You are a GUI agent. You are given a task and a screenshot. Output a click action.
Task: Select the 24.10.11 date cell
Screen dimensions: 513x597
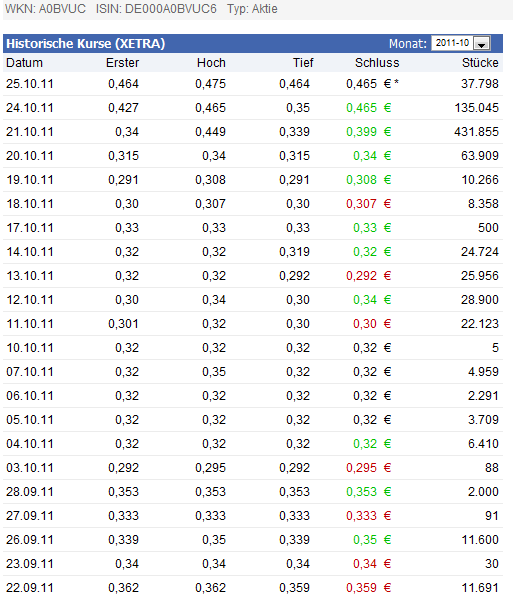pos(30,108)
